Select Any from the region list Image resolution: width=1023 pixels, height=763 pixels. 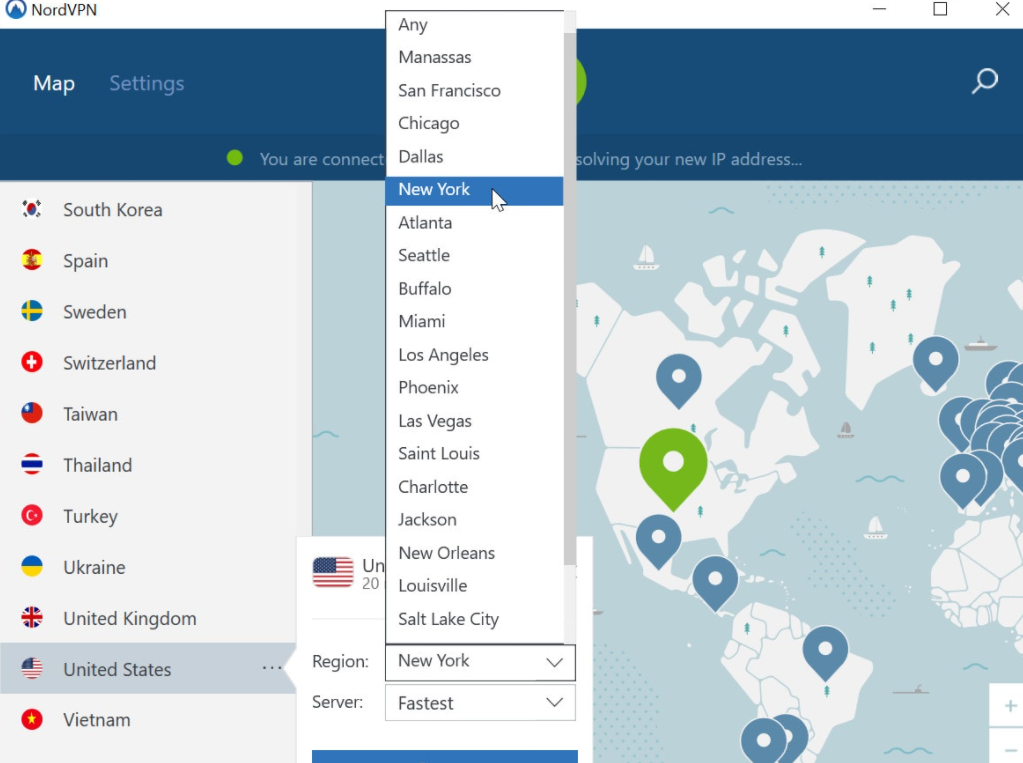point(474,25)
